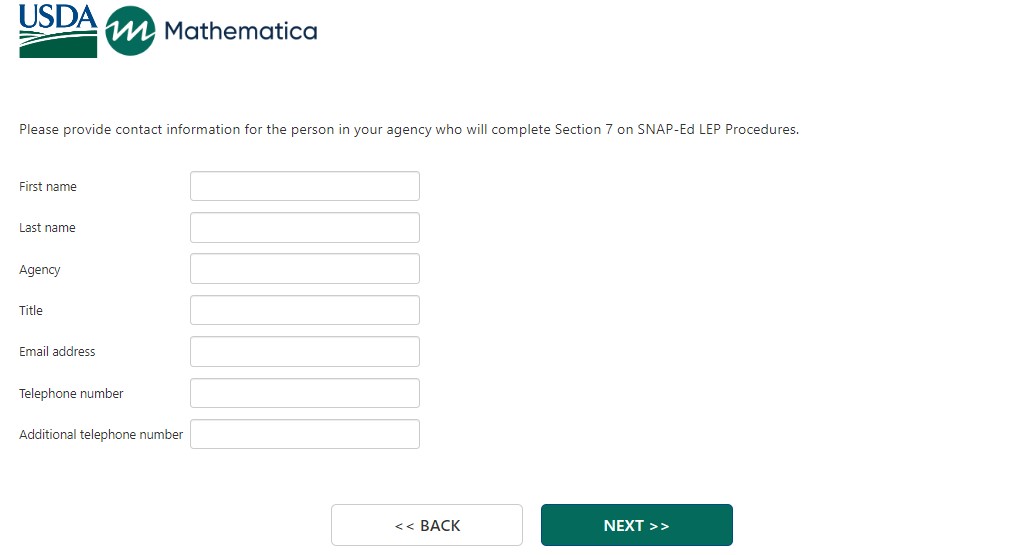1025x555 pixels.
Task: Click the green Mathematica circle logo
Action: pyautogui.click(x=130, y=31)
